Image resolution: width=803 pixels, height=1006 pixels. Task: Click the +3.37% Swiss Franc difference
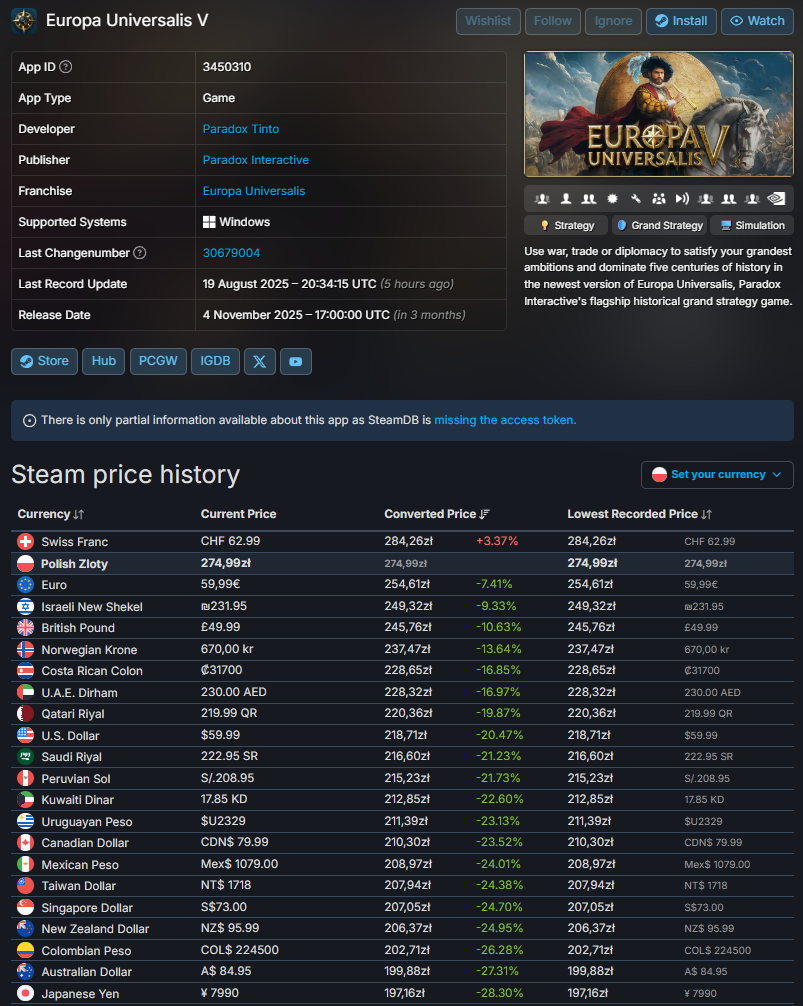click(x=497, y=541)
